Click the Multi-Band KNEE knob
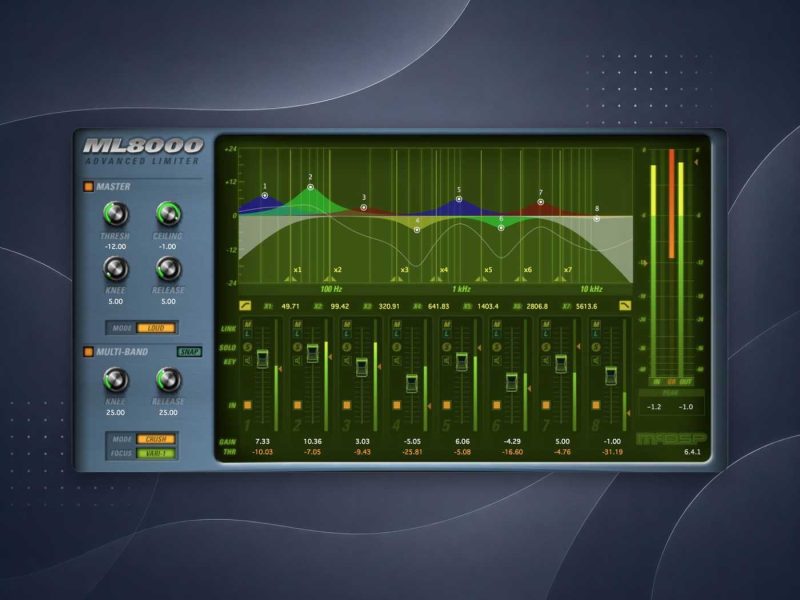This screenshot has width=800, height=600. tap(116, 380)
